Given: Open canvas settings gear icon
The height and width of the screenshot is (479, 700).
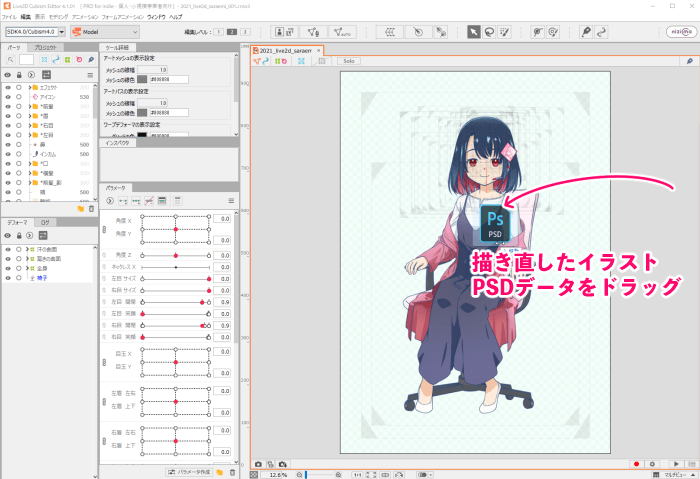Looking at the screenshot, I should (x=652, y=464).
